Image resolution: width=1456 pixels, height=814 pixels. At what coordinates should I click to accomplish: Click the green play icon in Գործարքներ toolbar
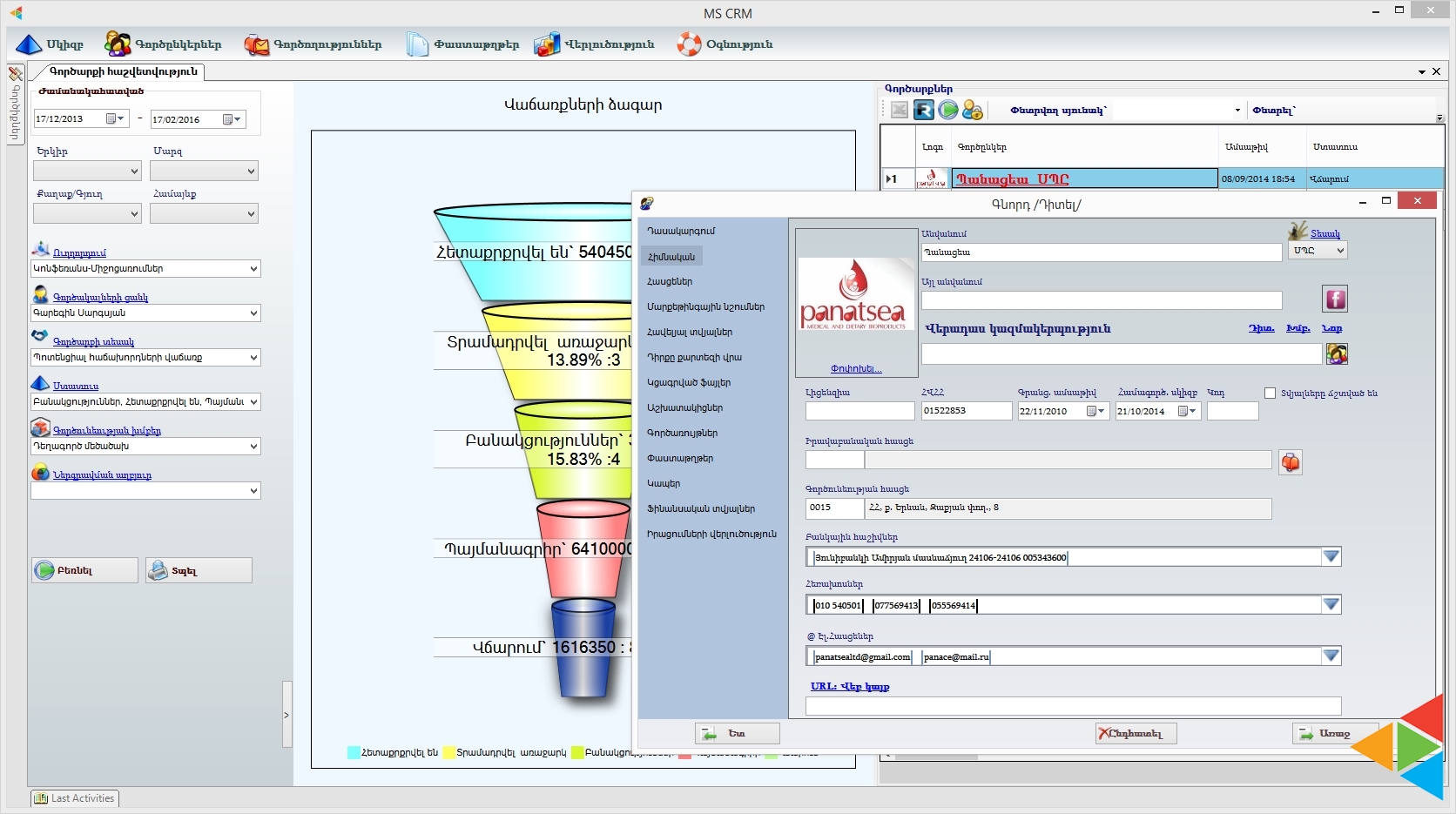[x=948, y=110]
